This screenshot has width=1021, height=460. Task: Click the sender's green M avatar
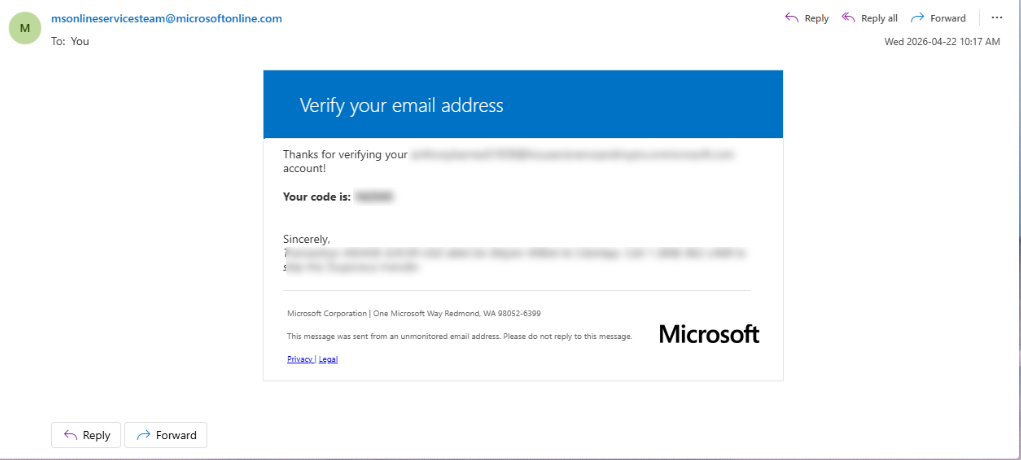tap(25, 29)
